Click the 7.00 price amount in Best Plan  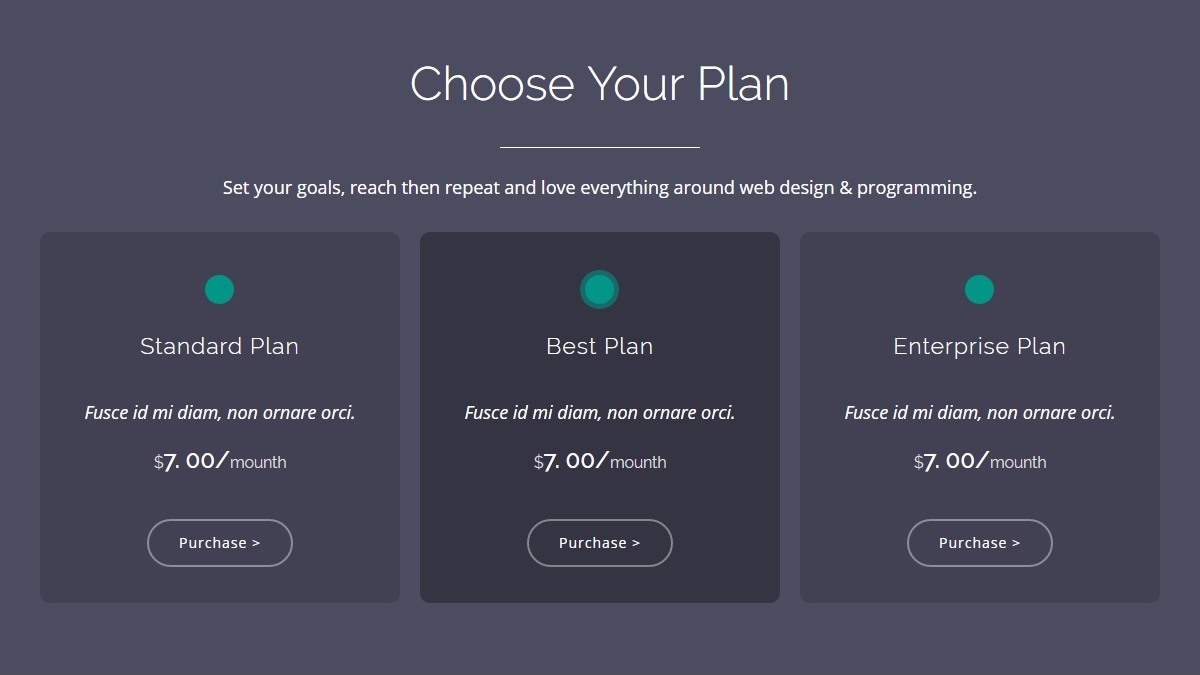[x=575, y=461]
